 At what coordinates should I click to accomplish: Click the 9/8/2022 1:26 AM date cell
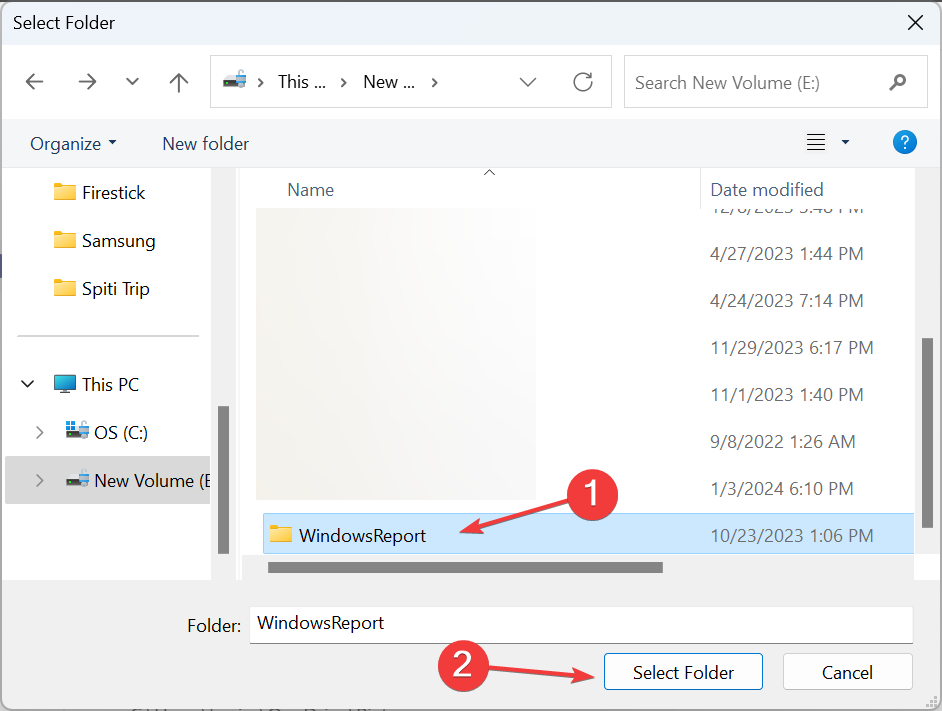[x=782, y=442]
